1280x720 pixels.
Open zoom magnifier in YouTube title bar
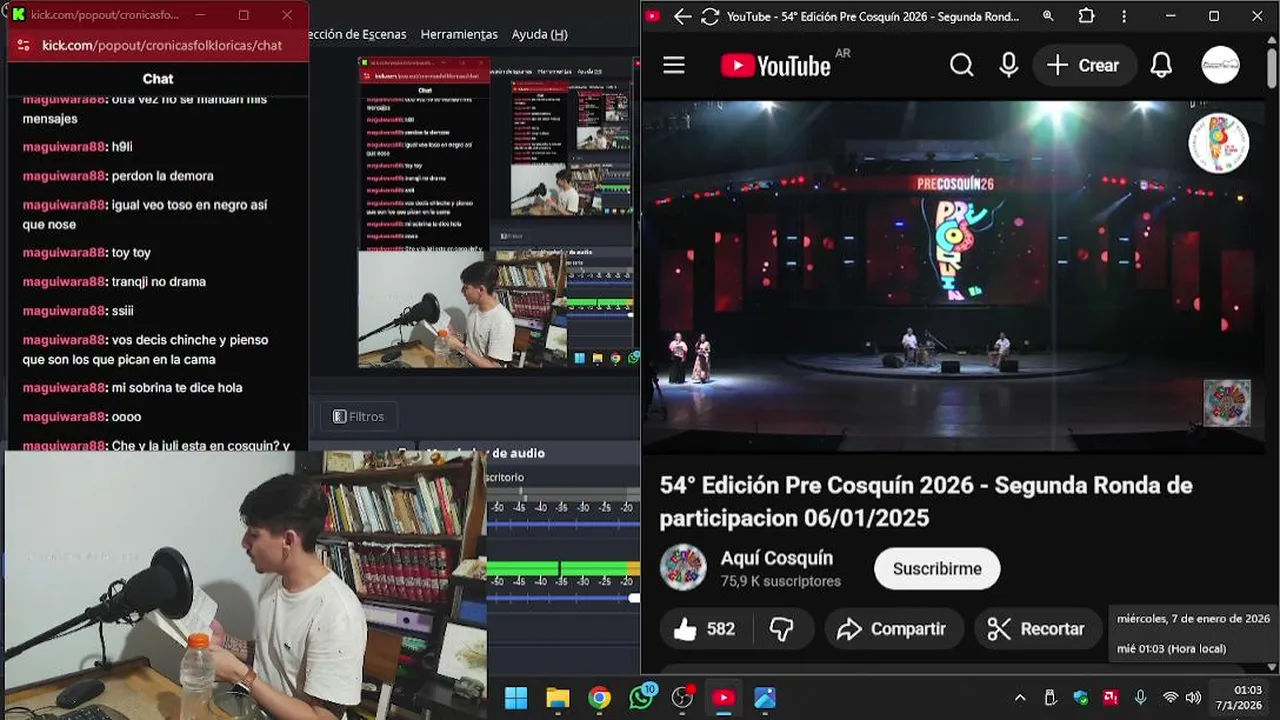pyautogui.click(x=1048, y=16)
